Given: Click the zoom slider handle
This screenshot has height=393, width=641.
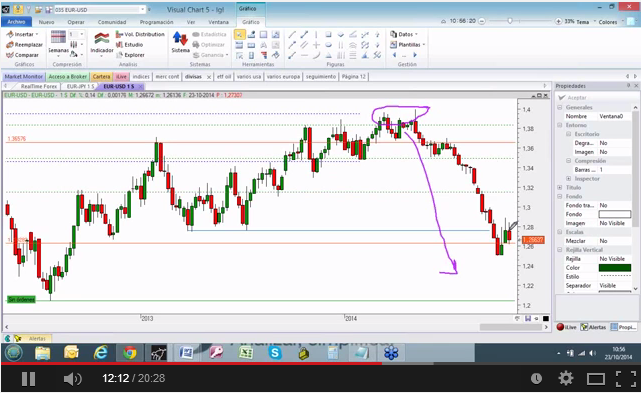Looking at the screenshot, I should click(510, 21).
